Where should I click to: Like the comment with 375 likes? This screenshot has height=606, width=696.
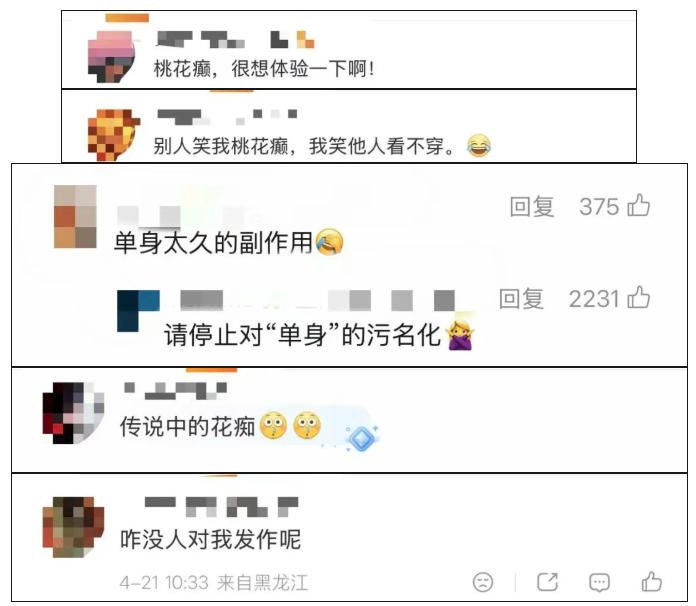click(x=639, y=205)
